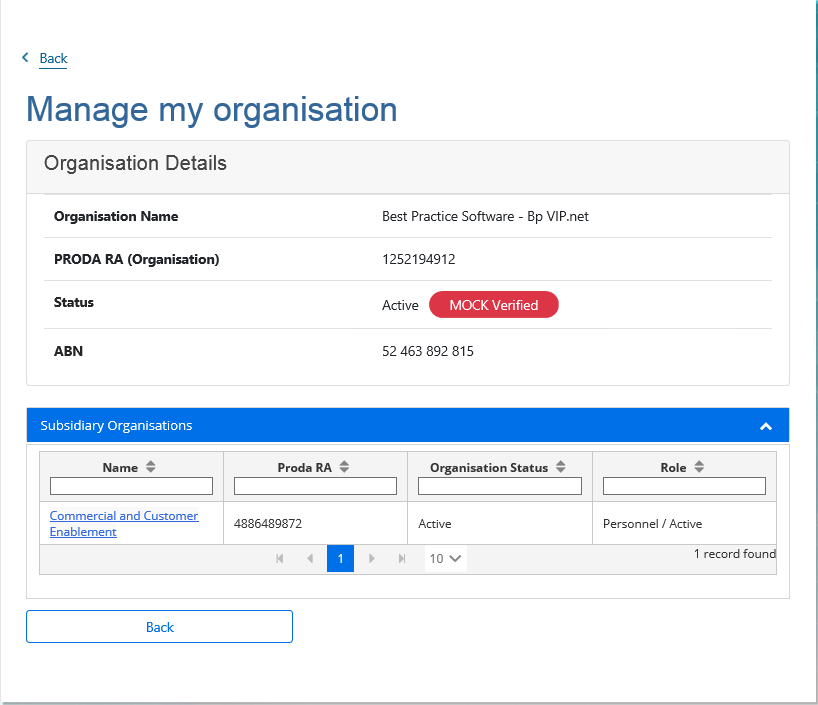The image size is (818, 705).
Task: Focus the Proda RA filter input
Action: pos(315,486)
